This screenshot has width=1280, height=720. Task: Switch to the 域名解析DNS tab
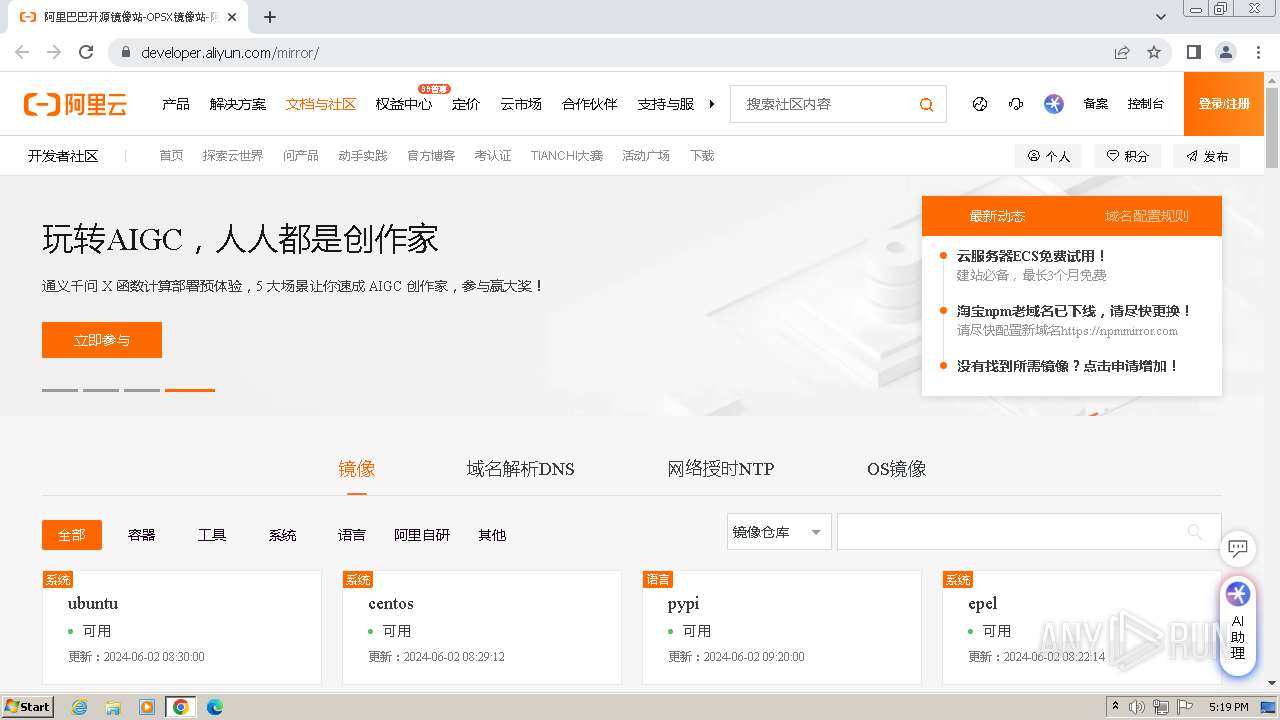520,469
